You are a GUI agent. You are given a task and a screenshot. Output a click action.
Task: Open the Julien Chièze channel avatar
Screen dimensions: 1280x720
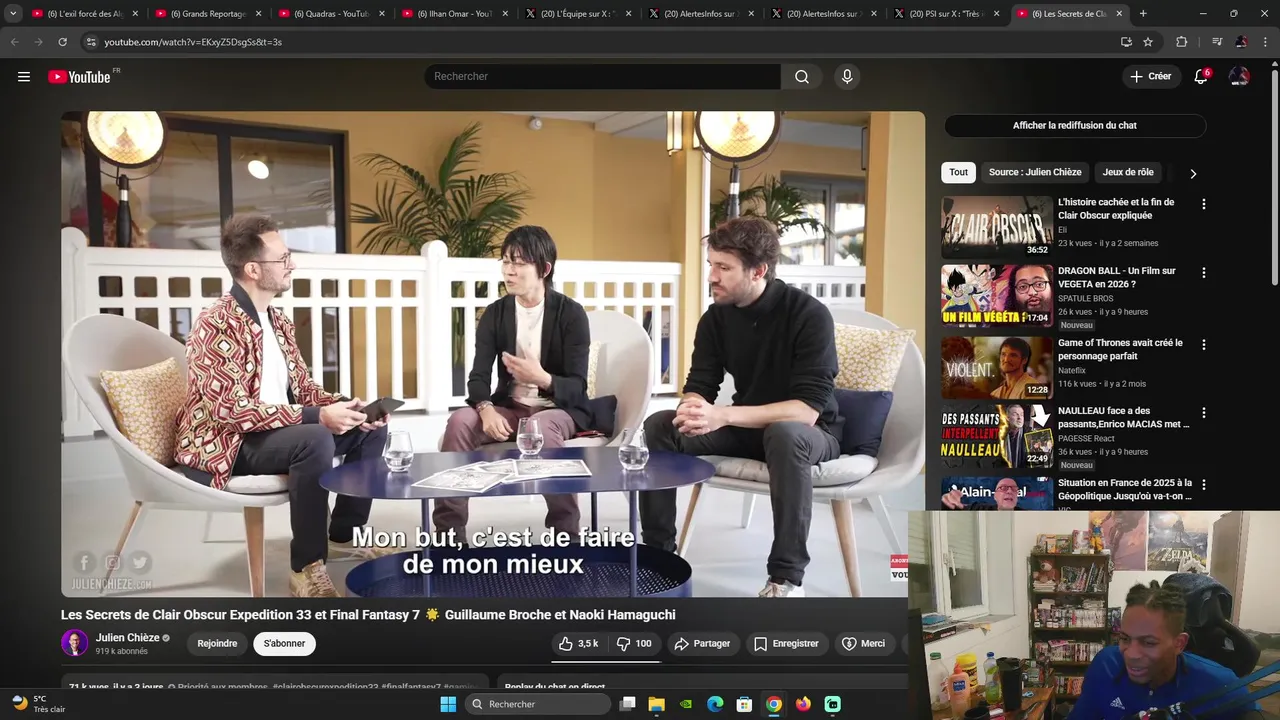click(75, 643)
